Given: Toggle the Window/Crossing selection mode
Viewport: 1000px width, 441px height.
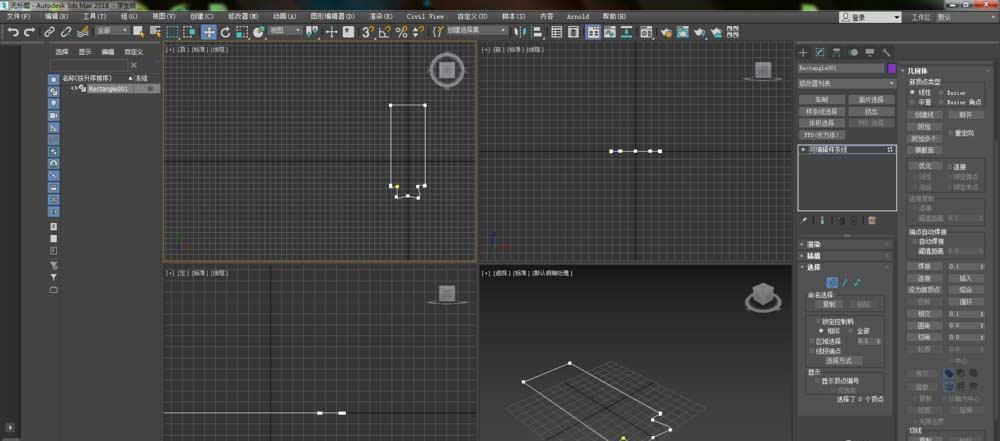Looking at the screenshot, I should pos(189,32).
